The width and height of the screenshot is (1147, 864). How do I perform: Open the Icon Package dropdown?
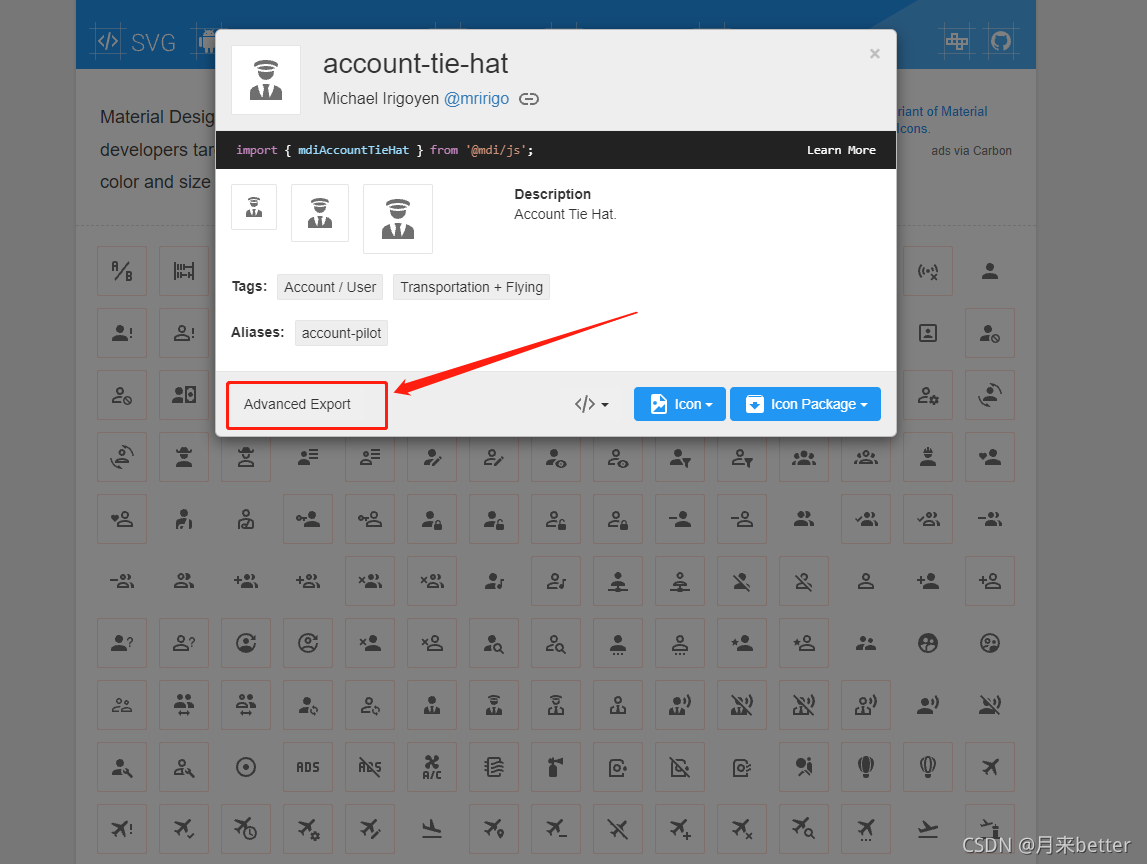[805, 404]
